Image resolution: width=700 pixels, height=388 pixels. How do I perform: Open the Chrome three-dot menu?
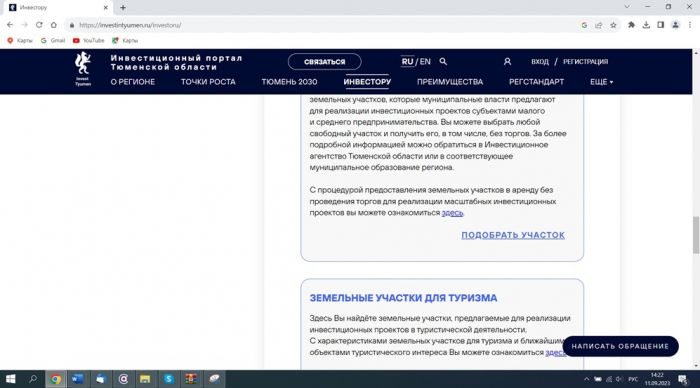point(690,25)
